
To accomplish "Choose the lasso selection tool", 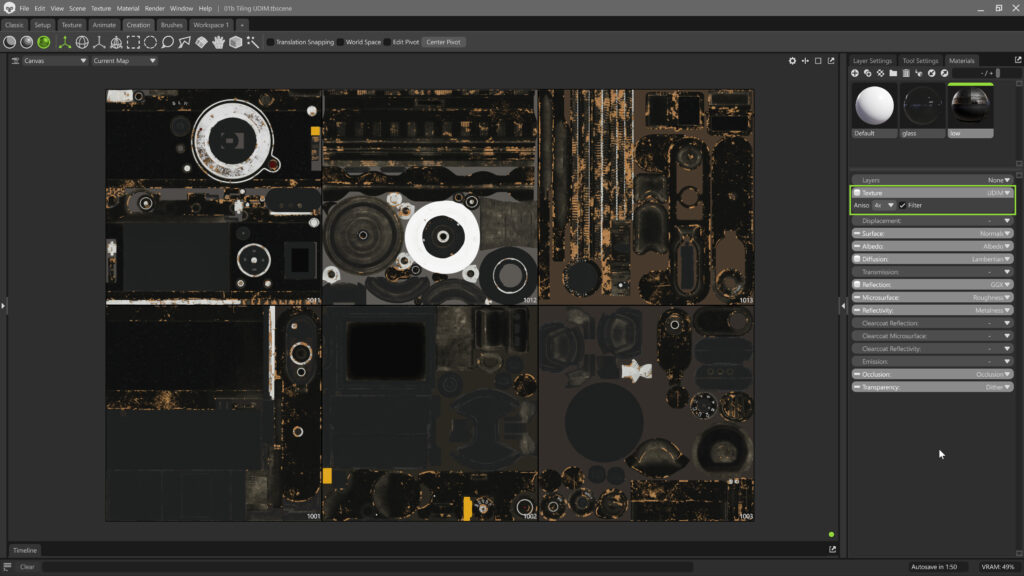I will point(167,42).
